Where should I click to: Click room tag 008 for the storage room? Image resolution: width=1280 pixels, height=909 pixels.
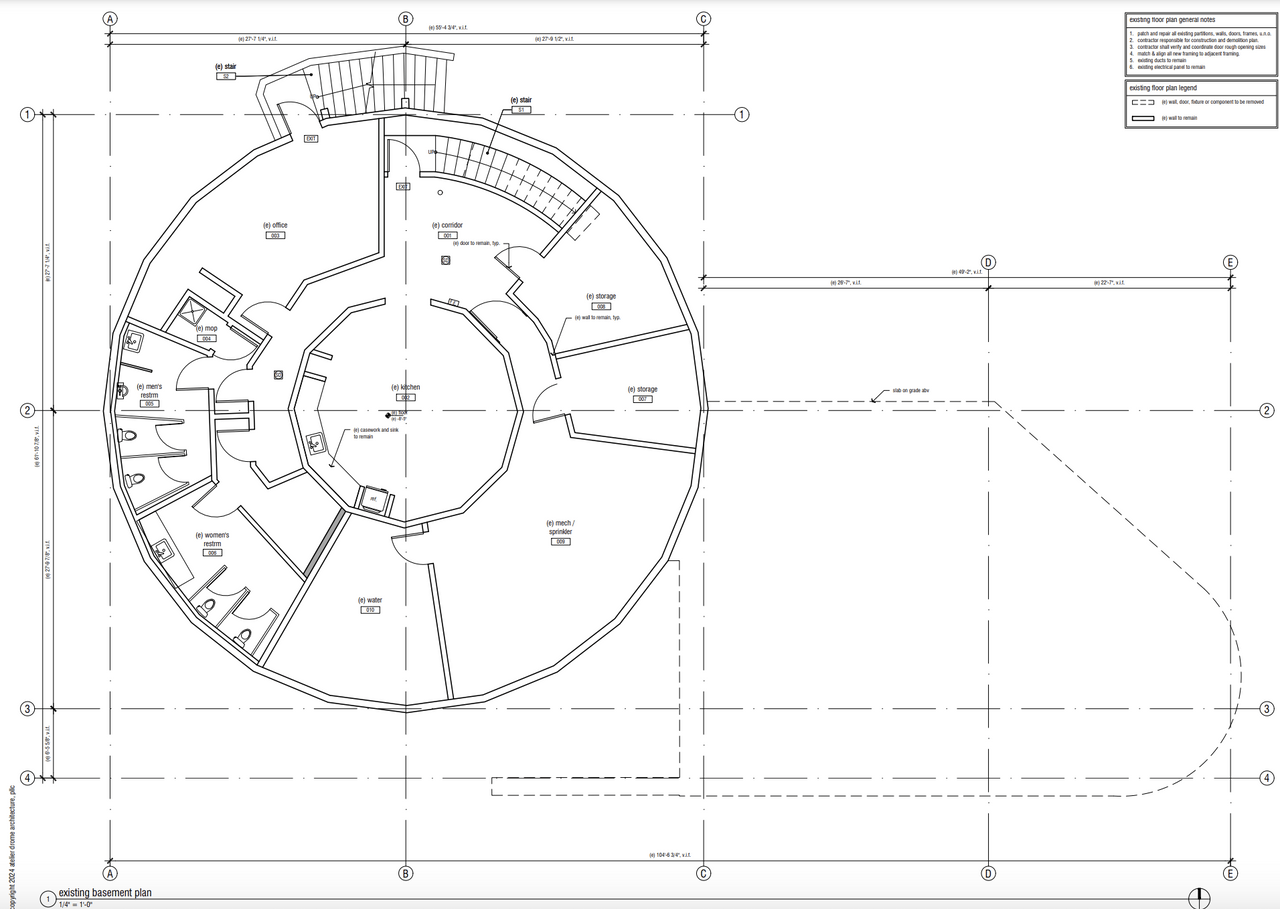click(x=601, y=306)
